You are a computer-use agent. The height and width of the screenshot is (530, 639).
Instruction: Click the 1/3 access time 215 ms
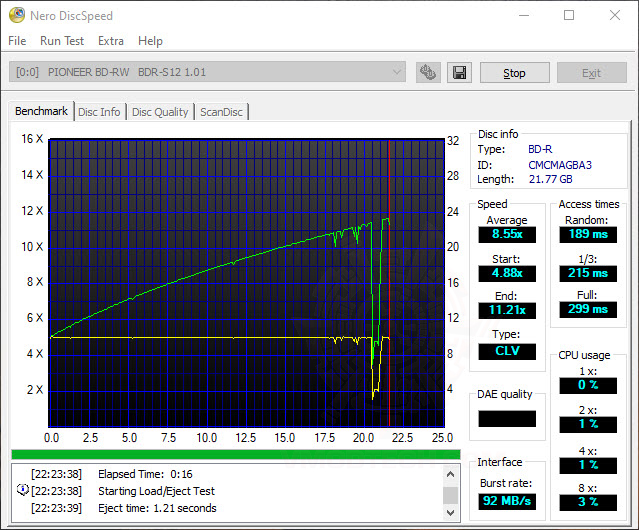[588, 273]
